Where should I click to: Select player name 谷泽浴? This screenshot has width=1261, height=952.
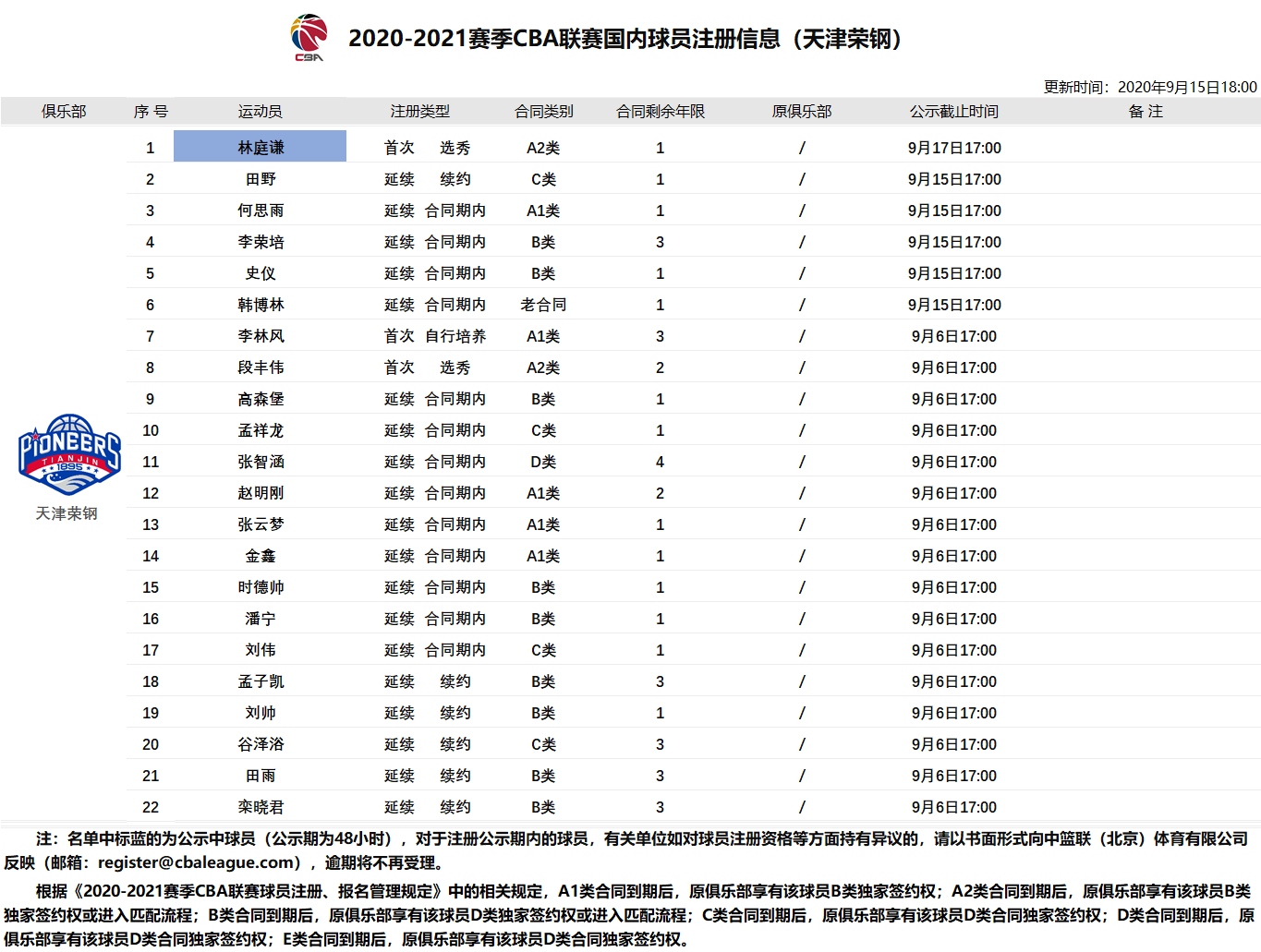(x=261, y=744)
